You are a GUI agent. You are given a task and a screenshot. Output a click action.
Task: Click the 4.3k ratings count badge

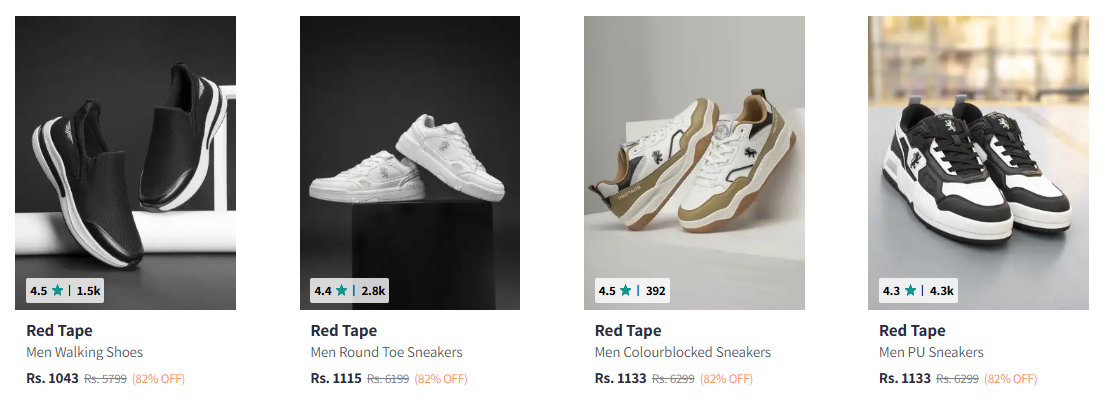point(941,291)
